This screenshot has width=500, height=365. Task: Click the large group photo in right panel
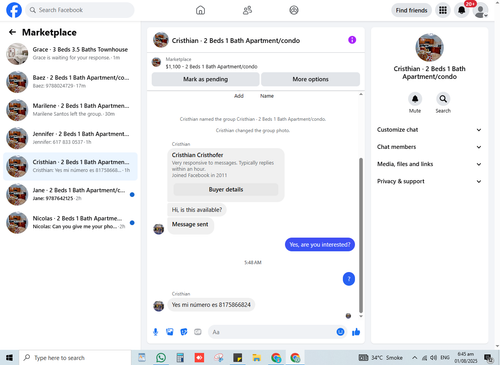point(429,47)
